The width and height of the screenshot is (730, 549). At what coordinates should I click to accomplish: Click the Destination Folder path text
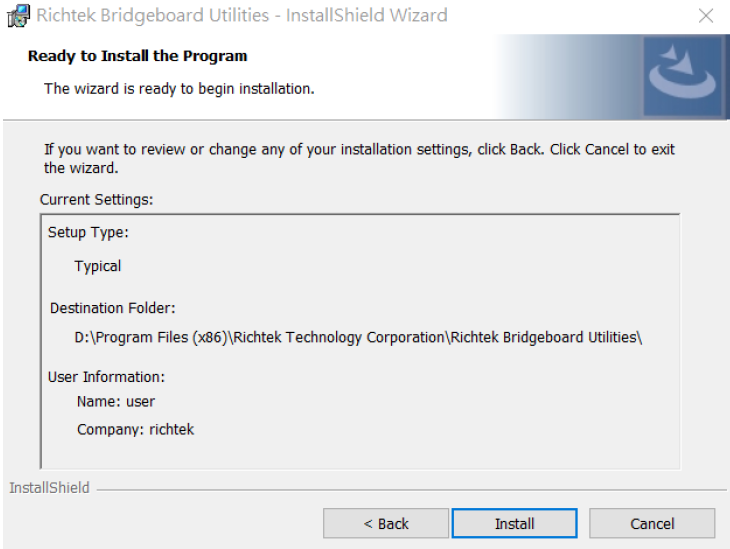(x=358, y=337)
